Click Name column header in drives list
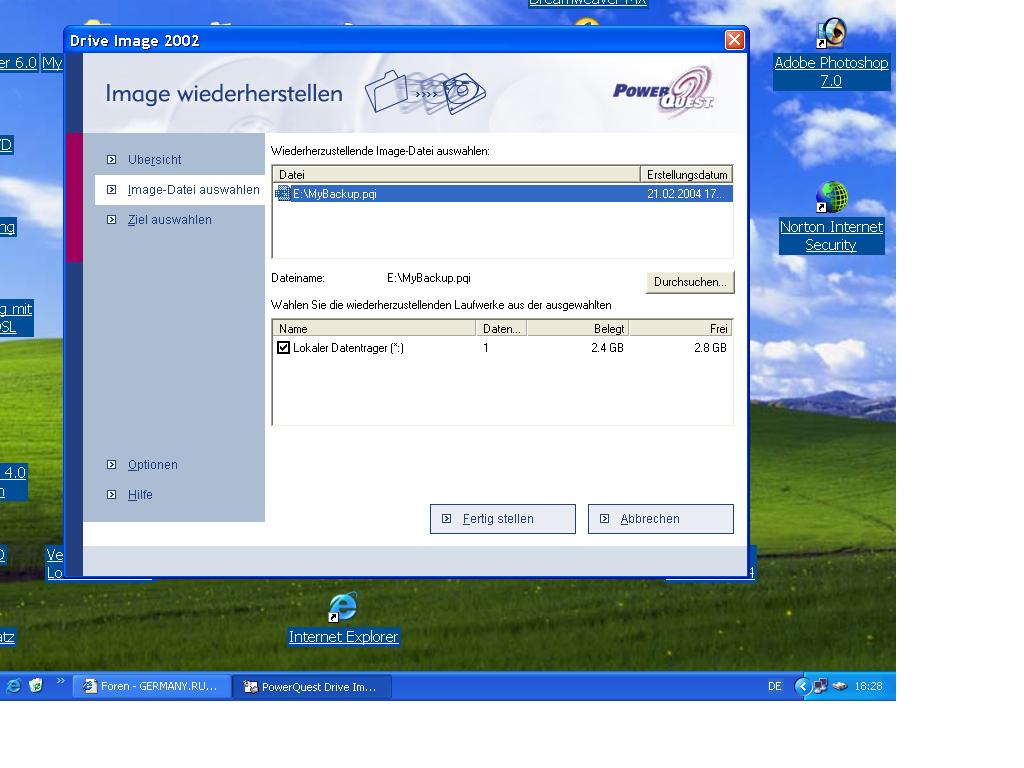This screenshot has height=768, width=1024. pos(374,328)
